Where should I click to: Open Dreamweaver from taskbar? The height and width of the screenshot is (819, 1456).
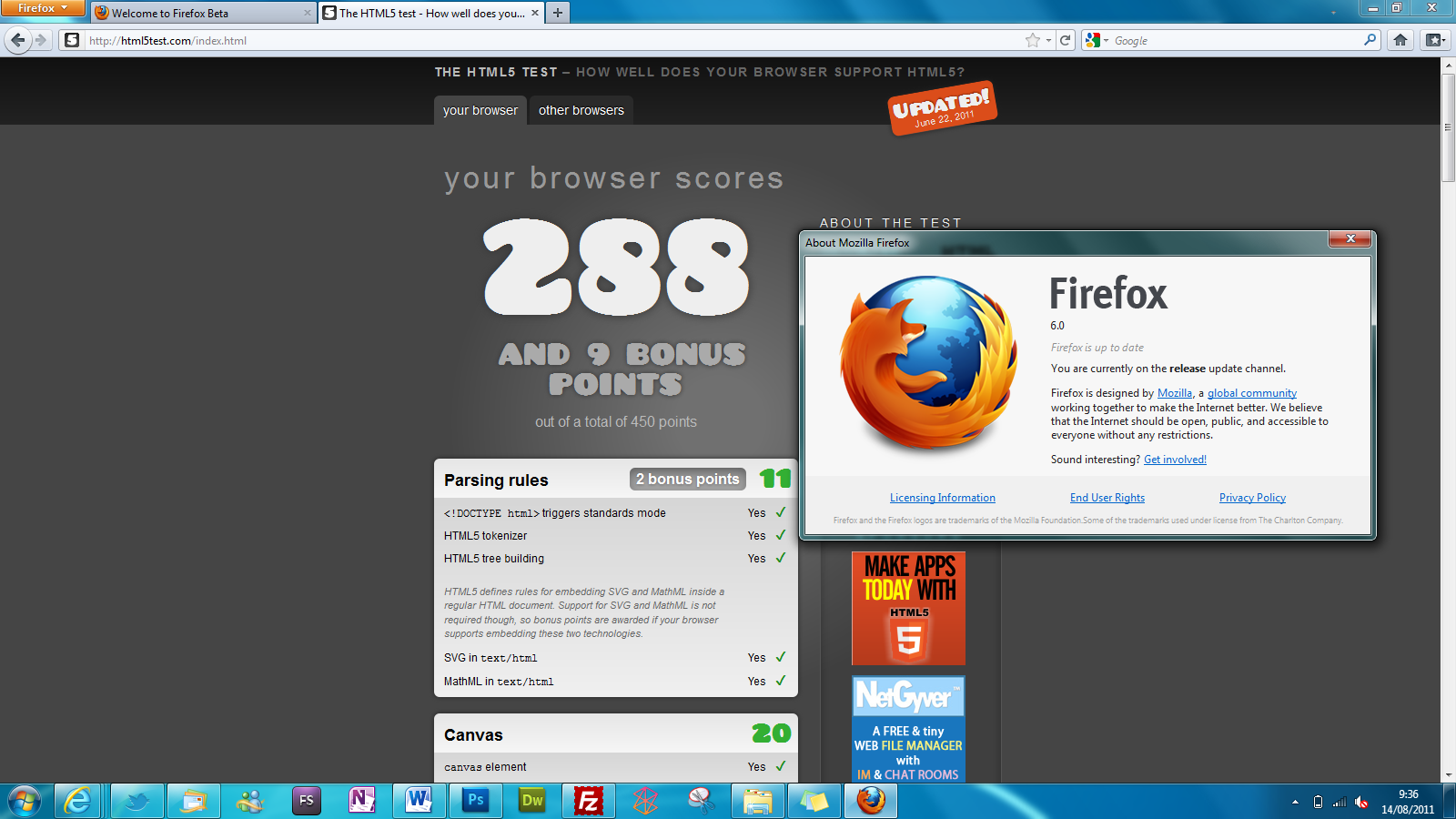531,801
